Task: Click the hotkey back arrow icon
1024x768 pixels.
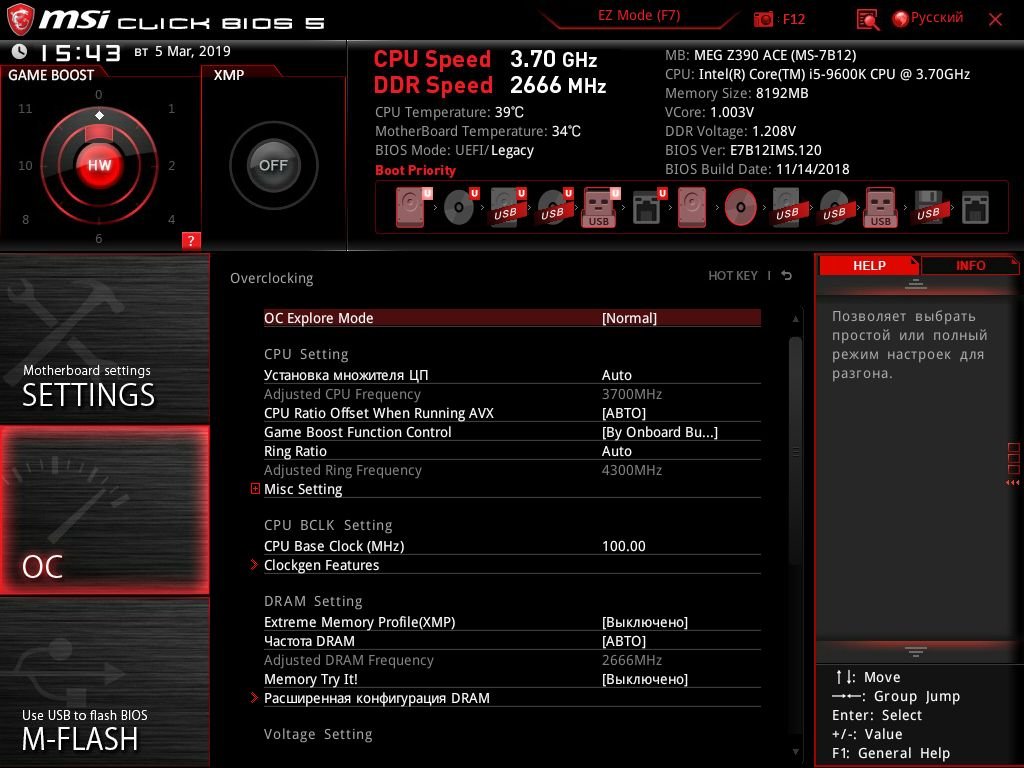Action: (787, 276)
